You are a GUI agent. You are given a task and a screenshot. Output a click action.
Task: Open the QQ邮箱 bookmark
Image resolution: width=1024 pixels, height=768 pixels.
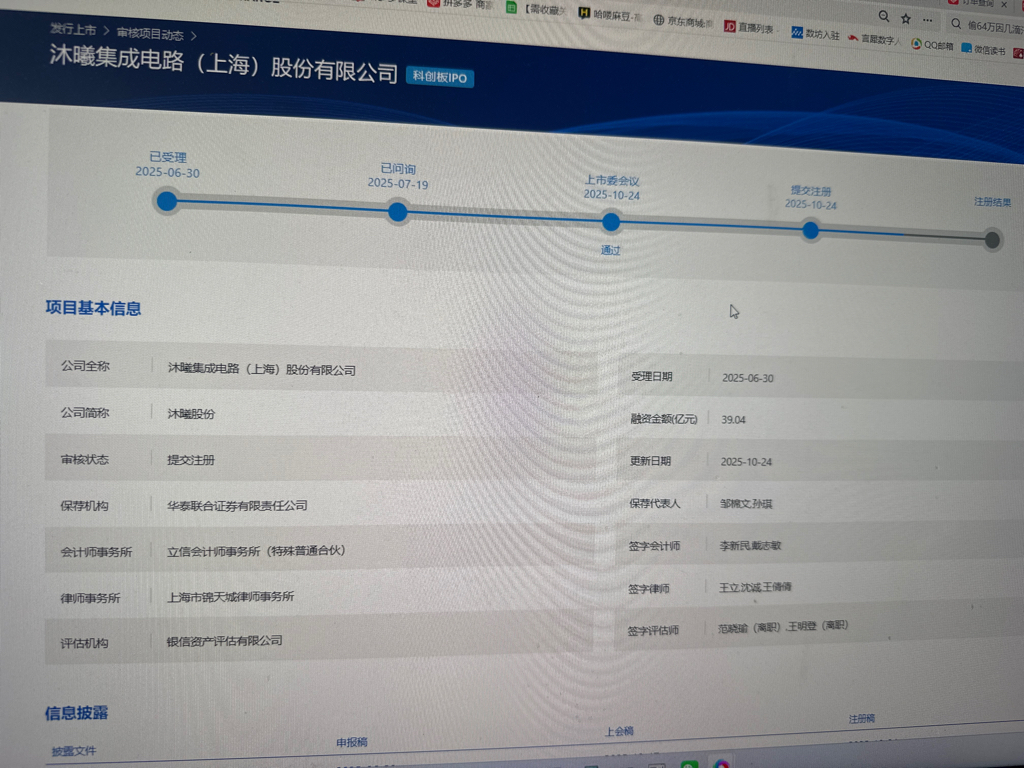[932, 44]
